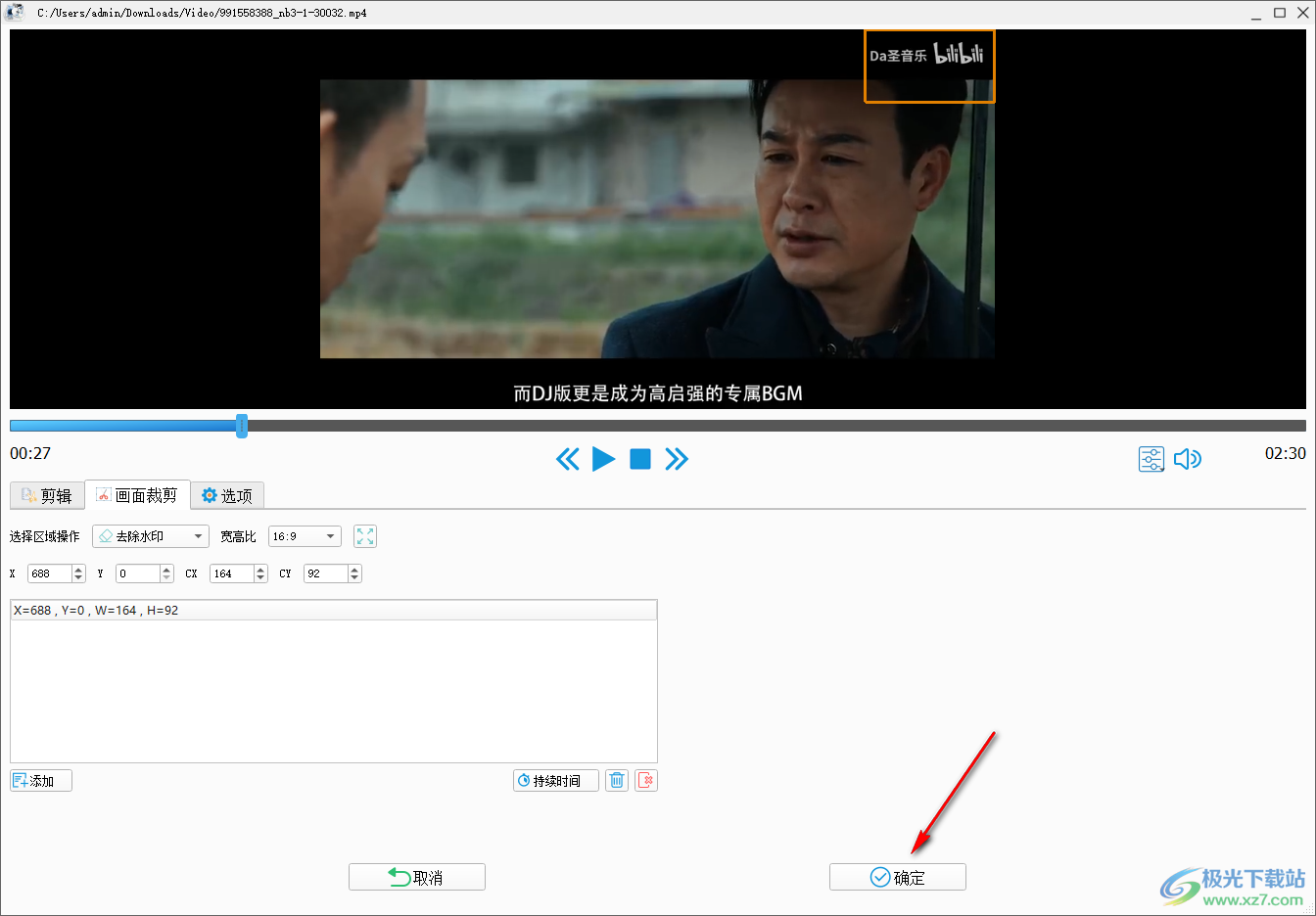Image resolution: width=1316 pixels, height=916 pixels.
Task: Delete selected region with trash icon
Action: tap(617, 781)
